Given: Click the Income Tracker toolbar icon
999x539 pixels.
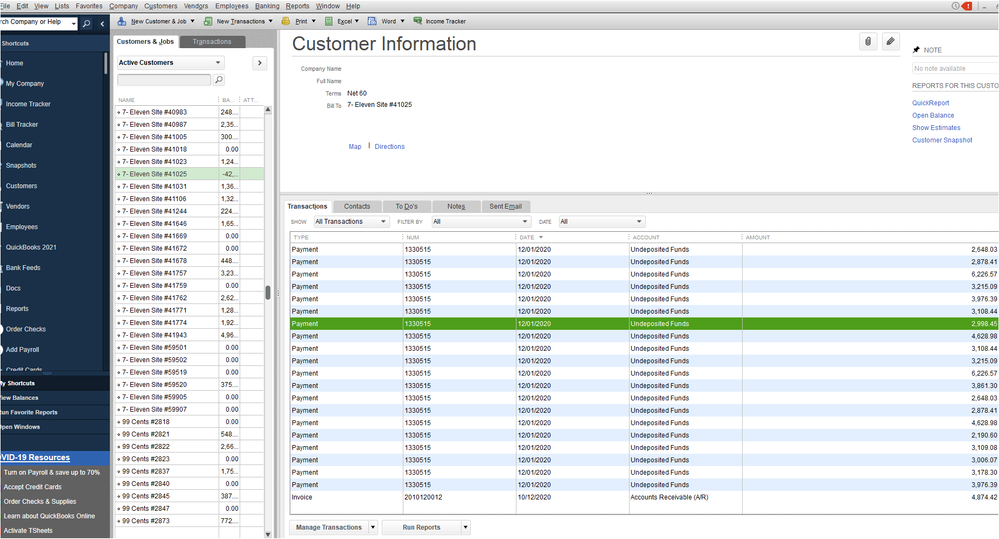Looking at the screenshot, I should 417,21.
